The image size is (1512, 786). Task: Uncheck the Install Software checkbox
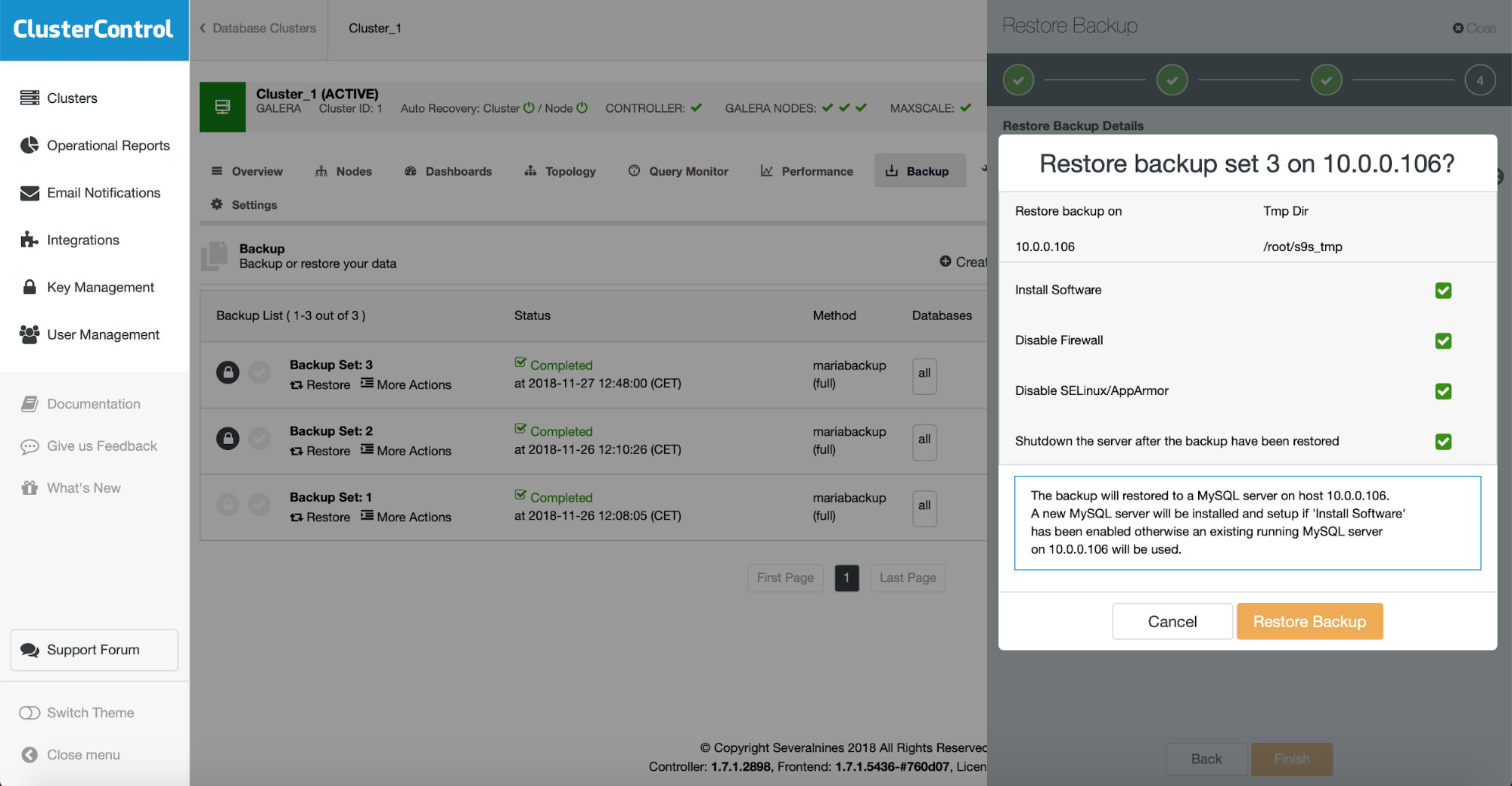(x=1443, y=290)
